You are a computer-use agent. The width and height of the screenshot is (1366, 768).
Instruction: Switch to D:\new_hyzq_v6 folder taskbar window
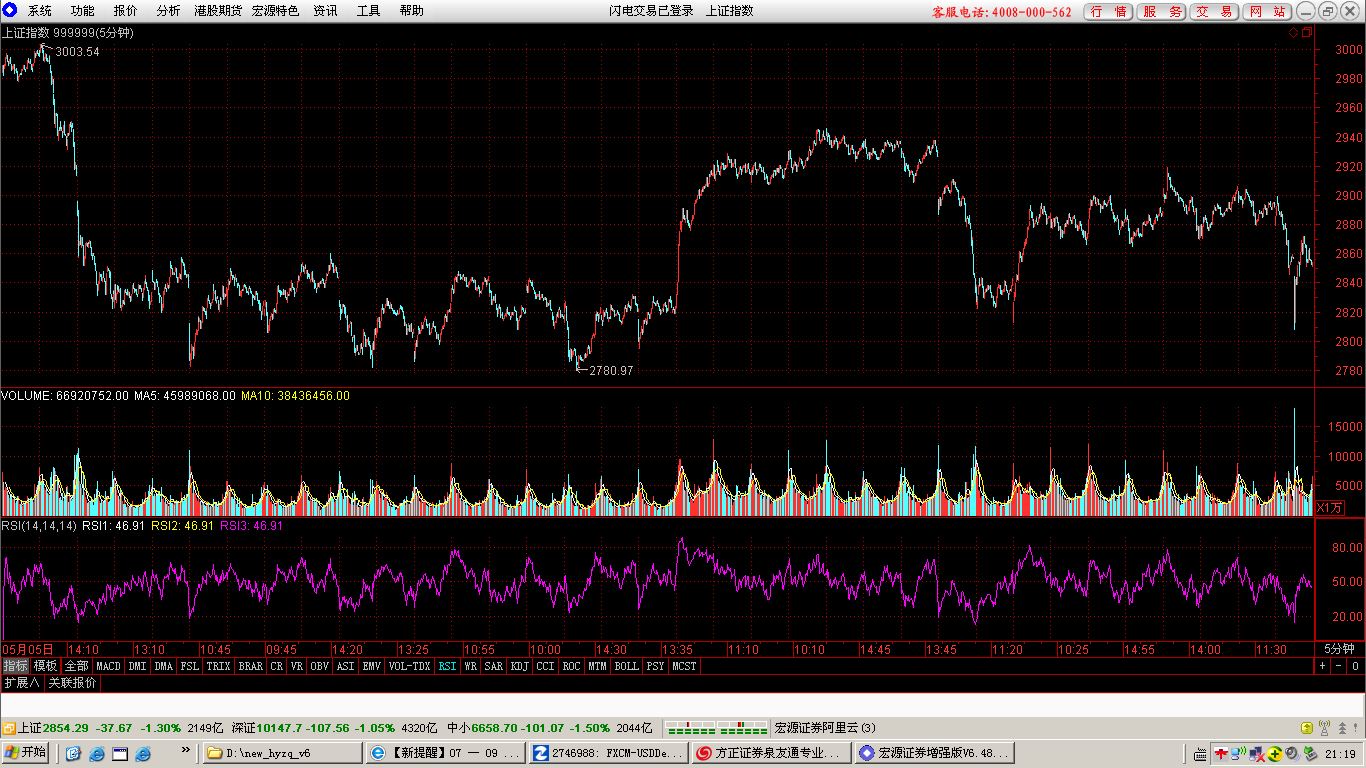283,753
